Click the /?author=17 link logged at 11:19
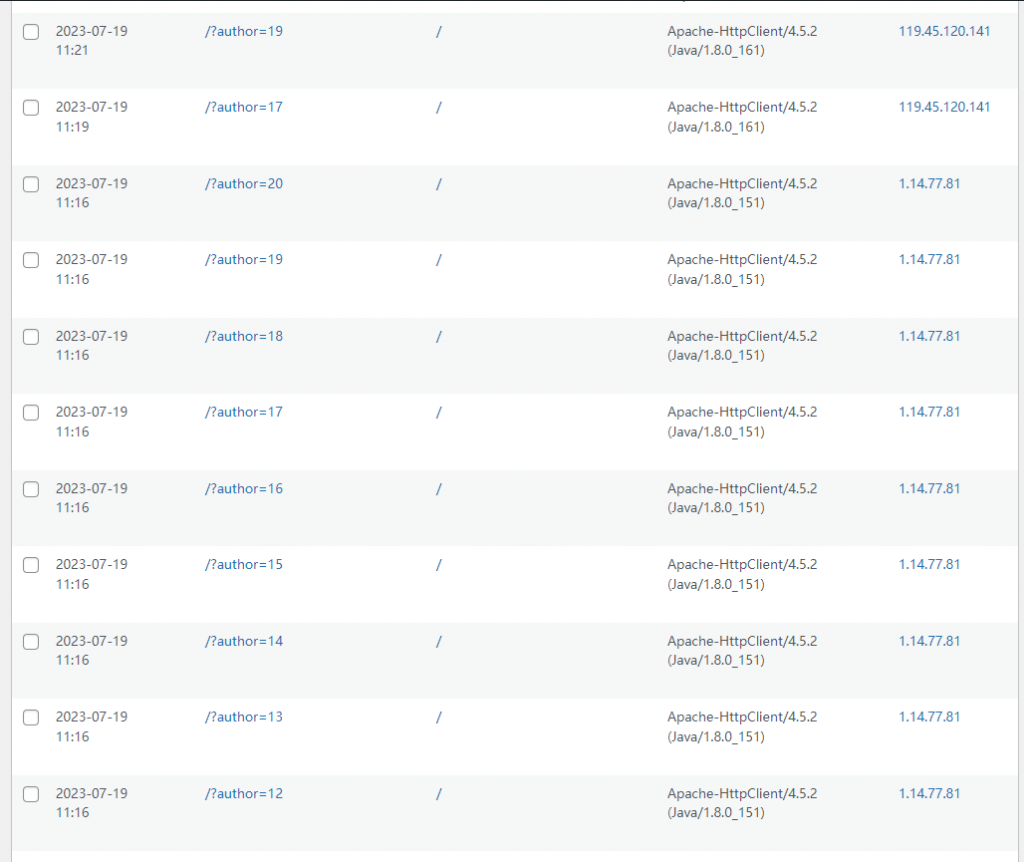Viewport: 1024px width, 862px height. coord(243,107)
